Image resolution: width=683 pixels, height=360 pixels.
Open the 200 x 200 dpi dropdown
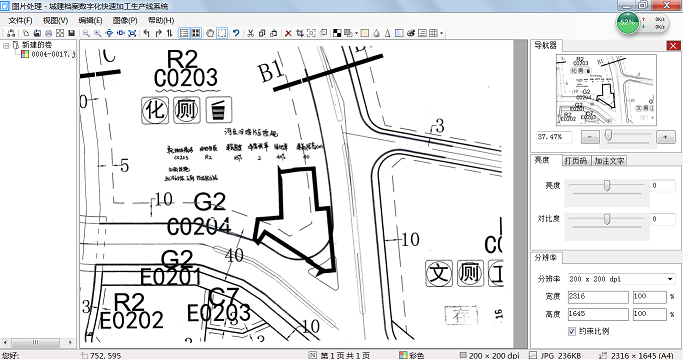pyautogui.click(x=622, y=279)
